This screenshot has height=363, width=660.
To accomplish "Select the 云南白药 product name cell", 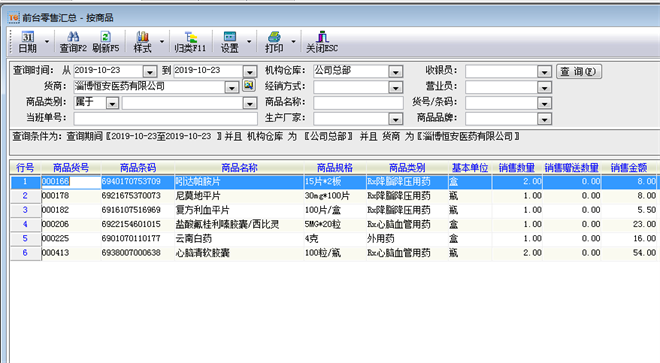I will pyautogui.click(x=239, y=239).
